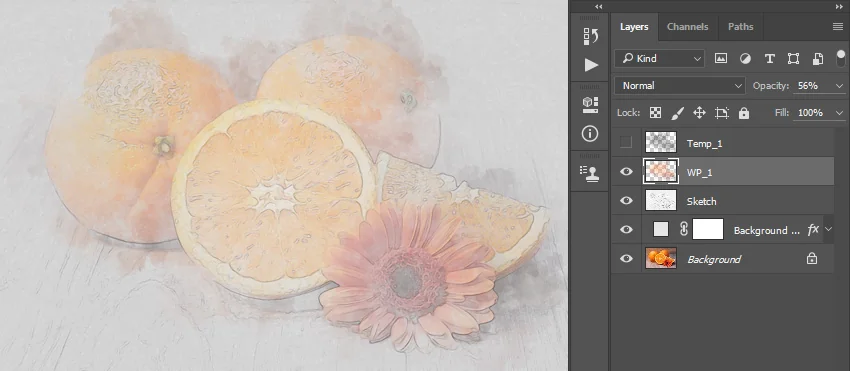Filter layers by pixel layers icon

720,59
